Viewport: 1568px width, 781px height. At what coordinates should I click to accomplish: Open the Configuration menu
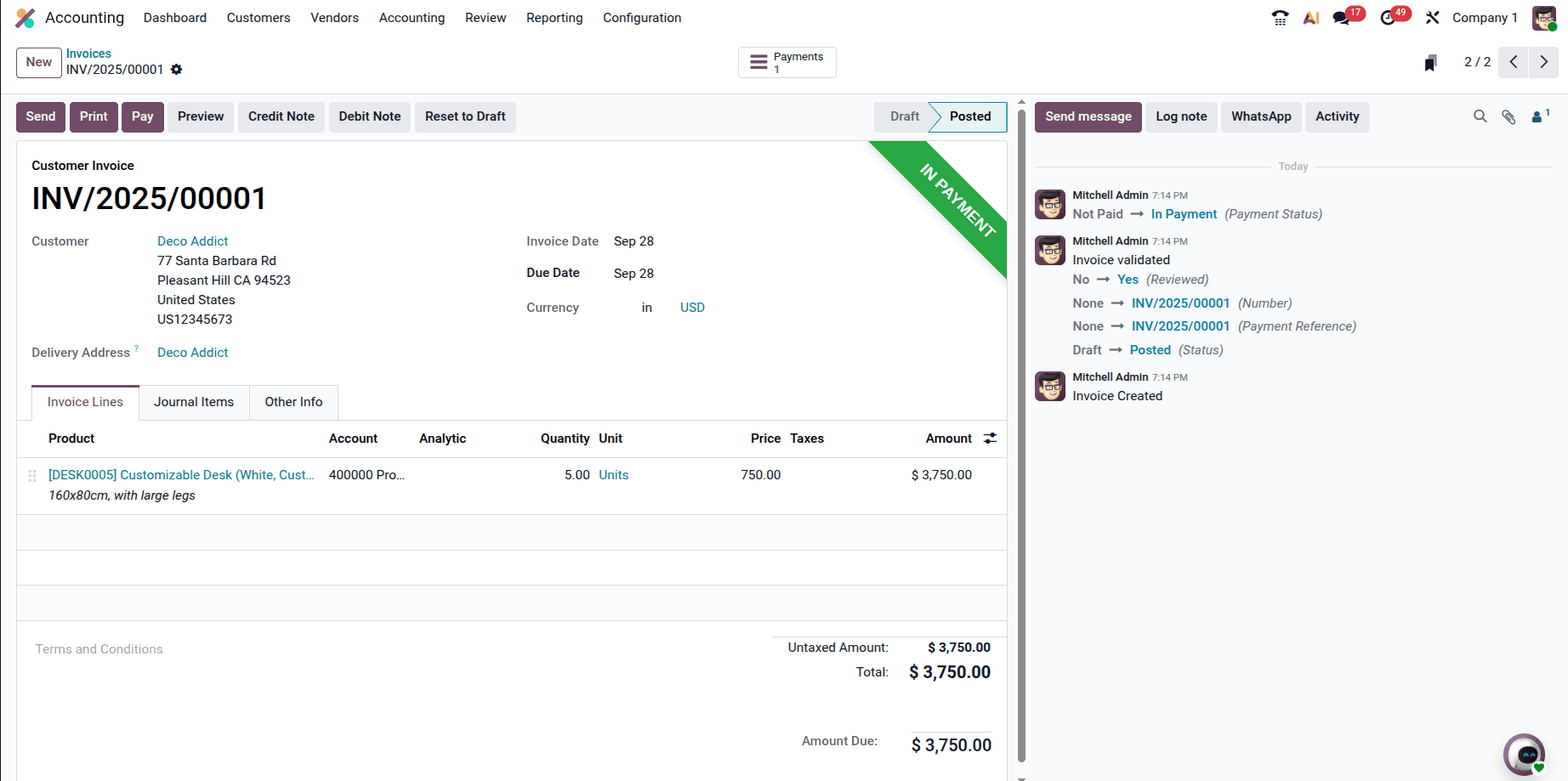642,18
